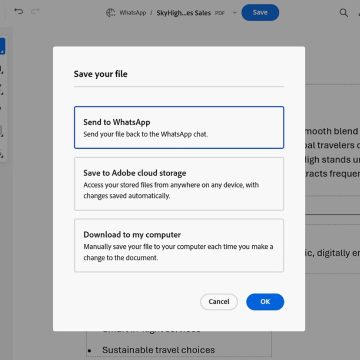
Task: Open the search magnifier icon
Action: (344, 13)
